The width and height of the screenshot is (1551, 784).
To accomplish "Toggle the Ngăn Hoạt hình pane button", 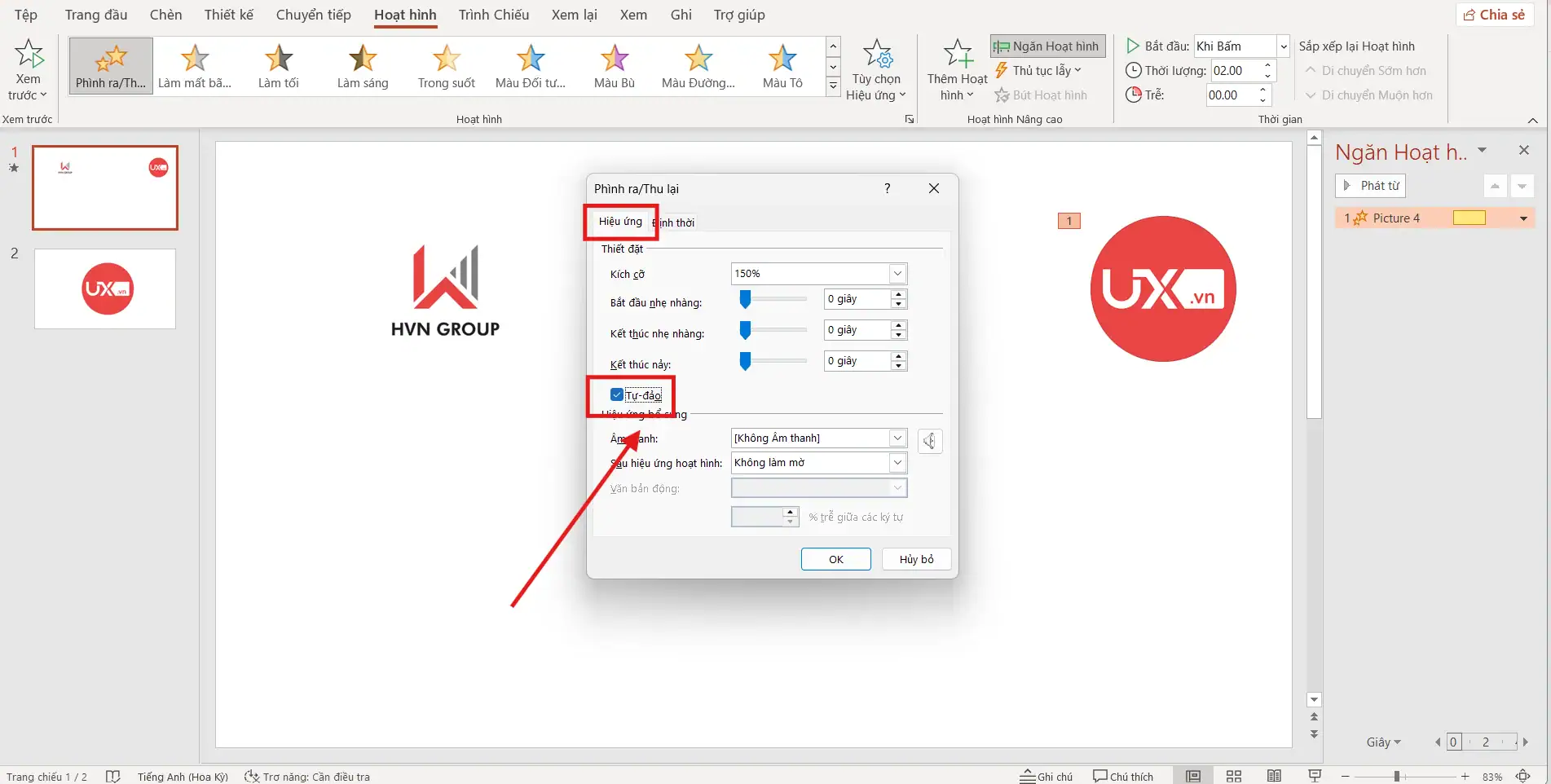I will pyautogui.click(x=1047, y=46).
